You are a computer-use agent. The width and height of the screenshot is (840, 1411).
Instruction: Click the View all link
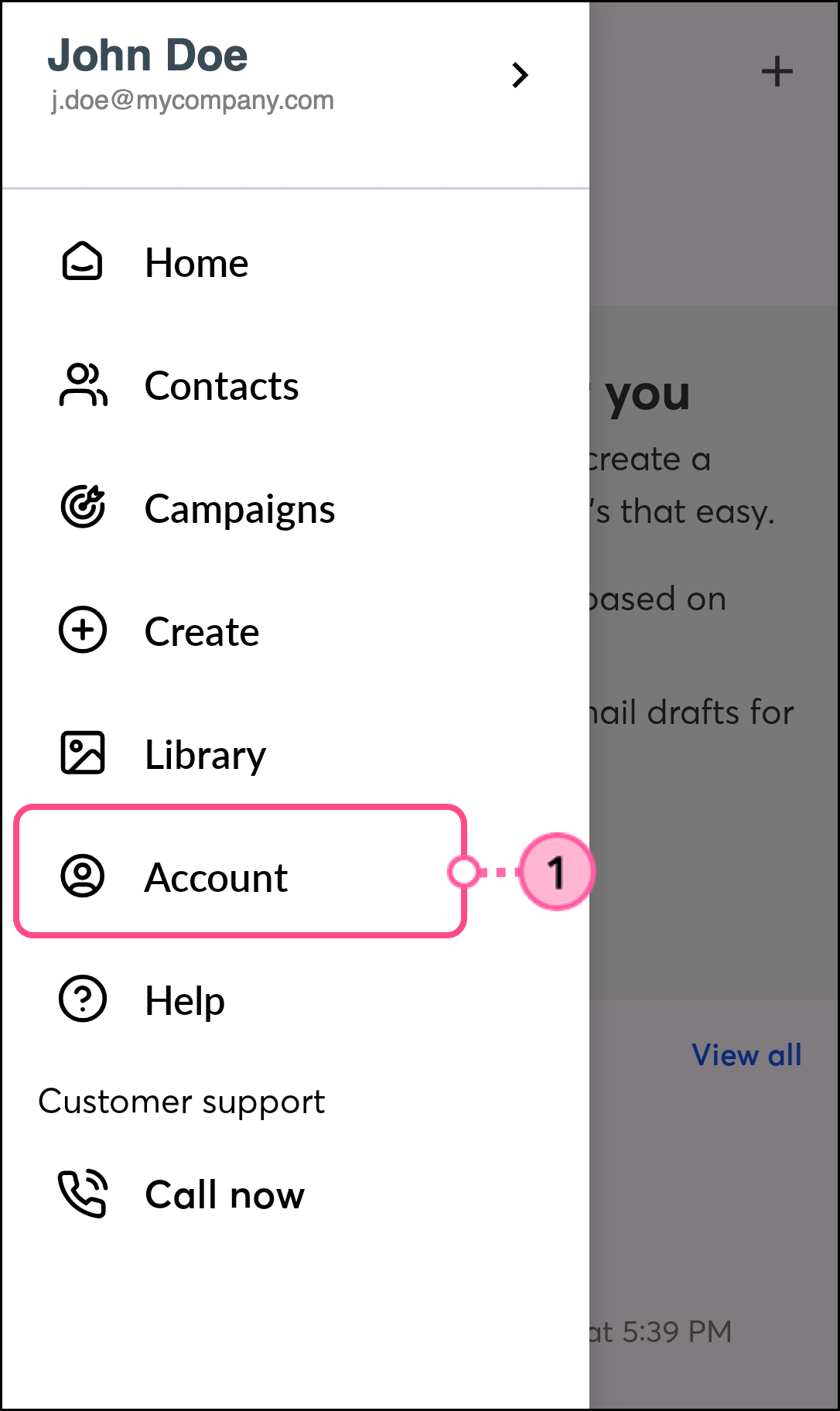tap(746, 1055)
